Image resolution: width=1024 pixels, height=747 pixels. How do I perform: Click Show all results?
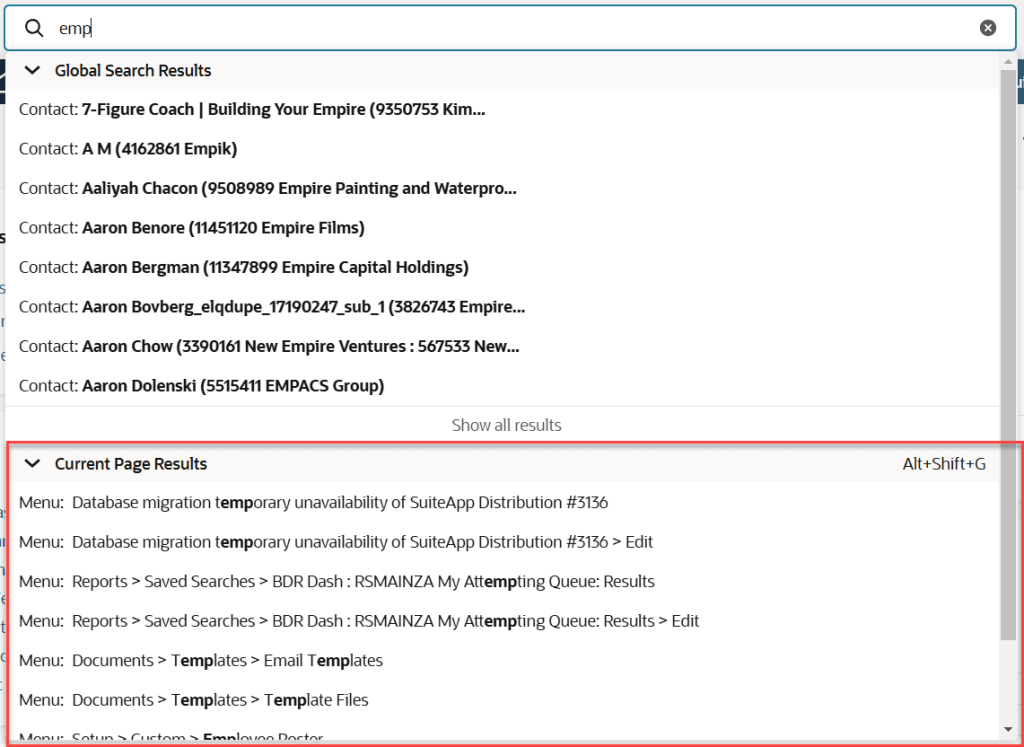(506, 425)
